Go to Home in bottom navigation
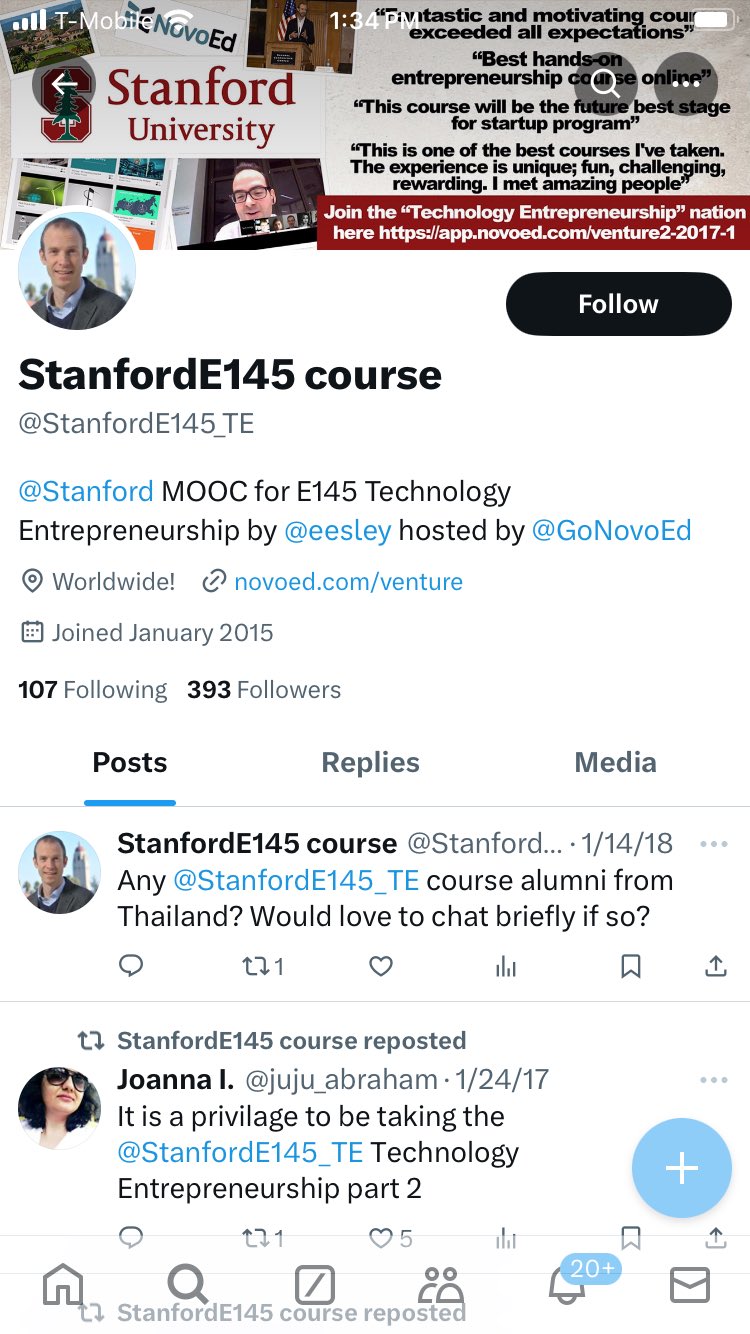 click(x=63, y=1284)
